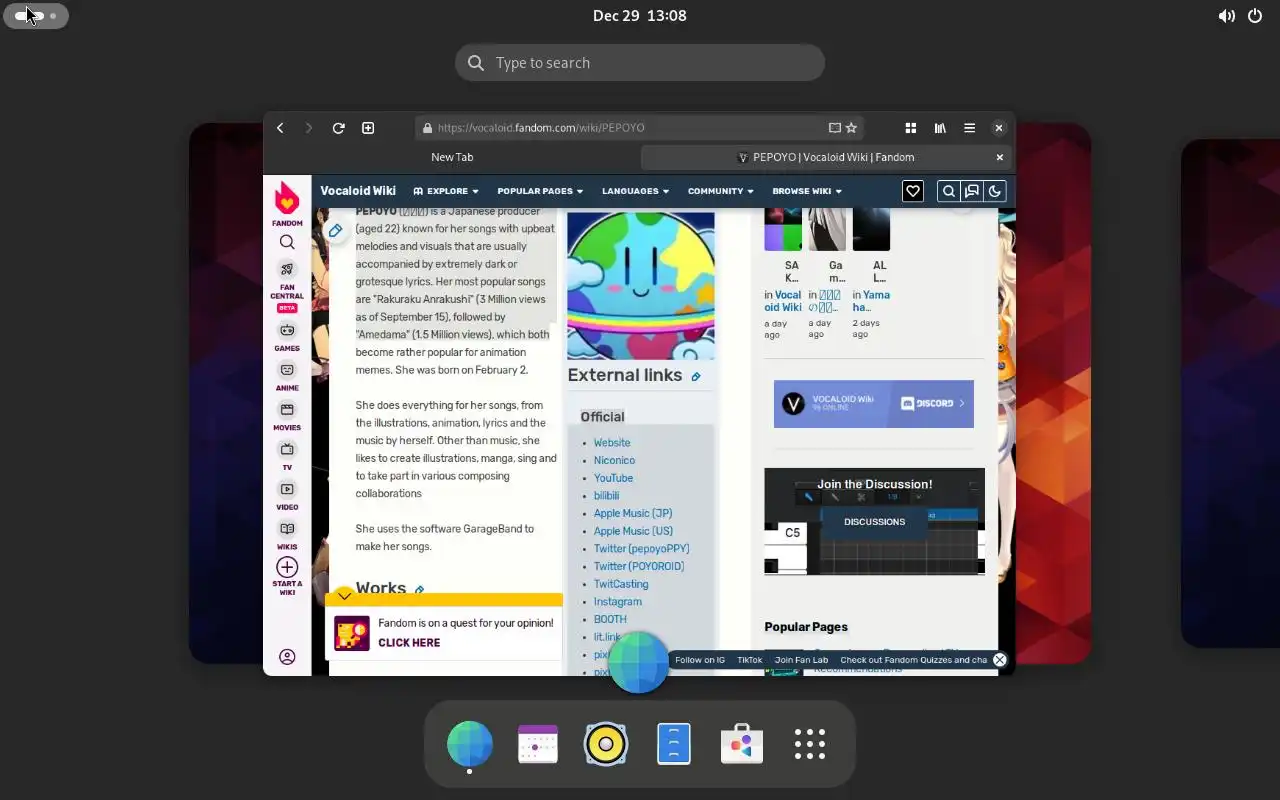
Task: Open the Instagram external link
Action: (618, 602)
